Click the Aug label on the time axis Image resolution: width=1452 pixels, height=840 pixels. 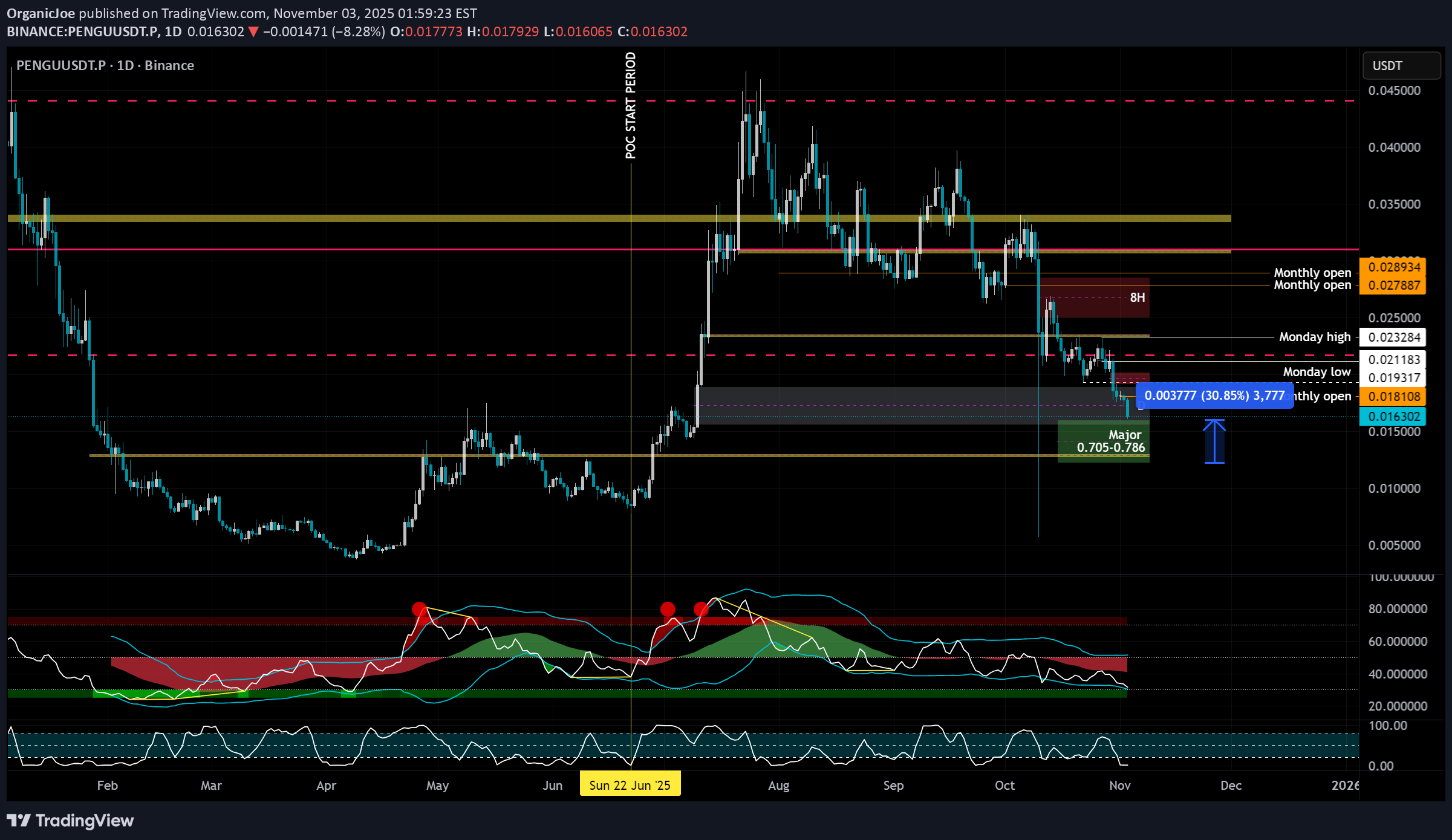tap(778, 785)
